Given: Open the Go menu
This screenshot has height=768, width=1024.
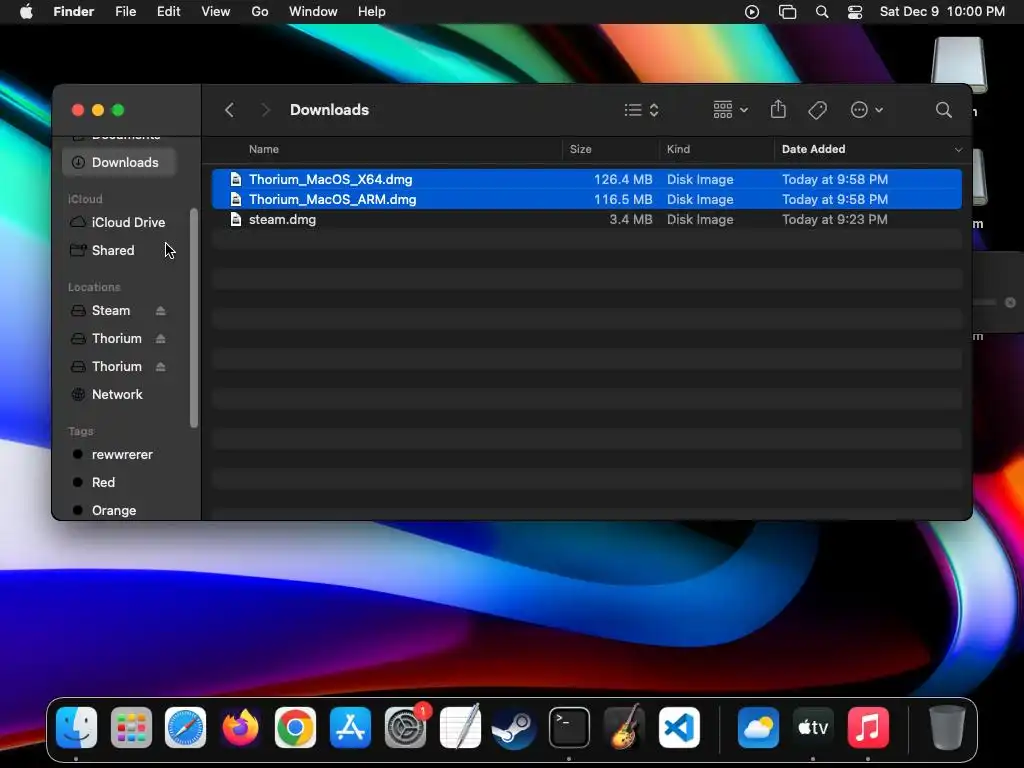Looking at the screenshot, I should (x=260, y=12).
